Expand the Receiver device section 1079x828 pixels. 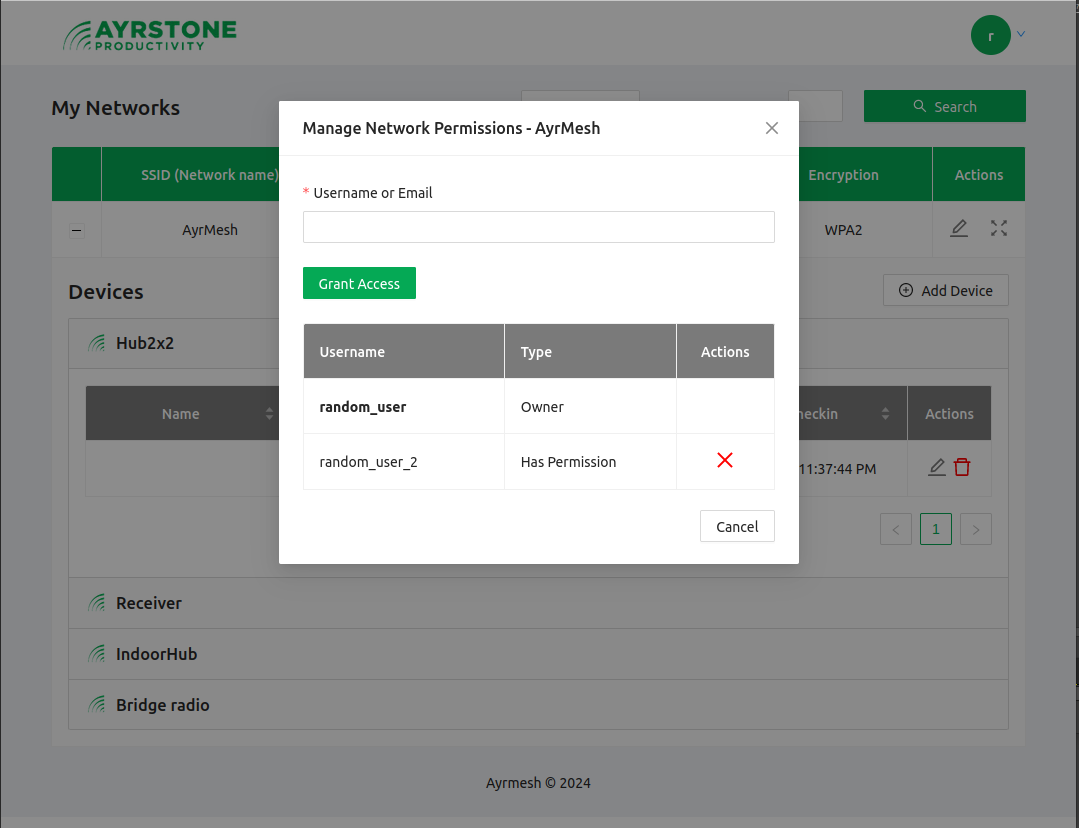click(x=538, y=603)
